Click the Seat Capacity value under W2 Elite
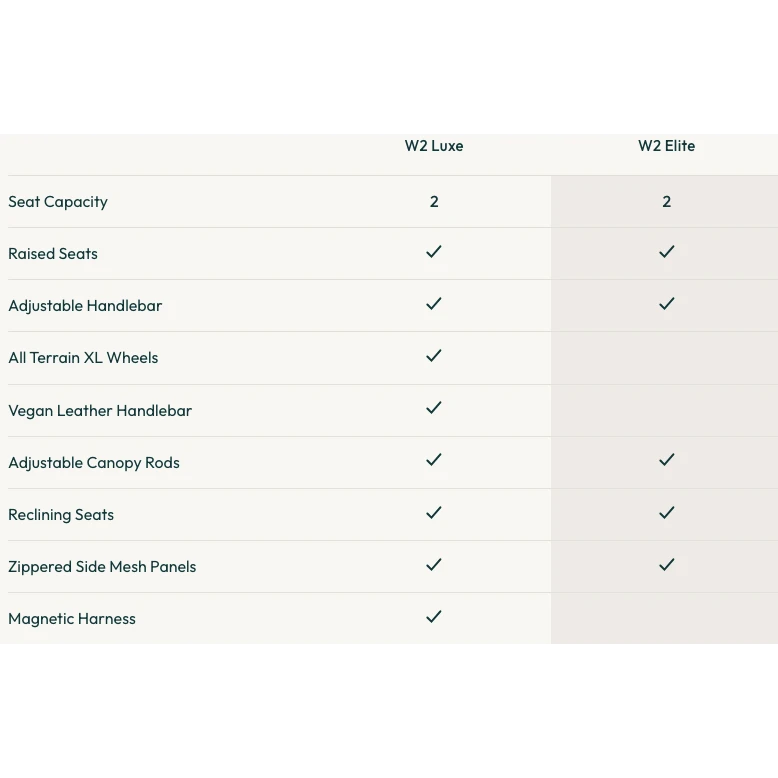 coord(667,202)
